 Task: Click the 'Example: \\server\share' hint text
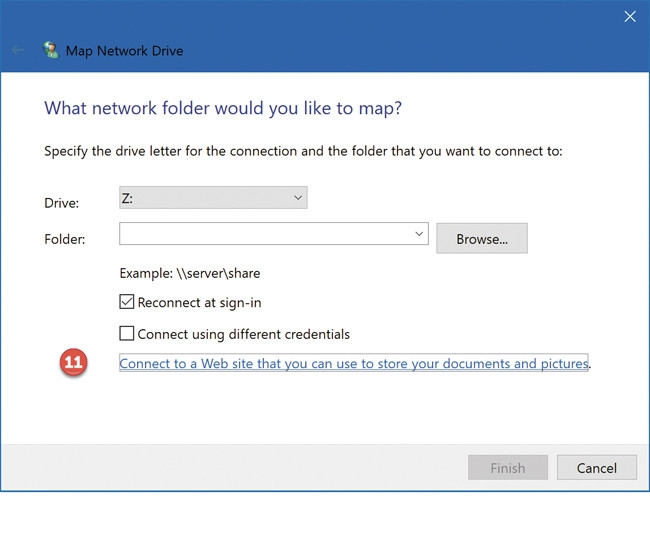point(190,273)
